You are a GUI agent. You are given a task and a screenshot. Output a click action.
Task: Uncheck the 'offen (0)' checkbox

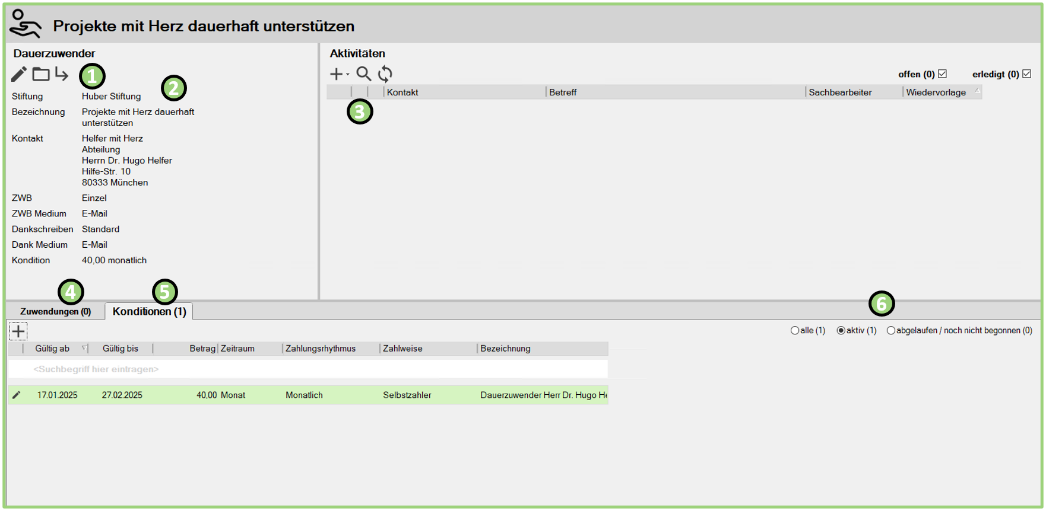942,74
